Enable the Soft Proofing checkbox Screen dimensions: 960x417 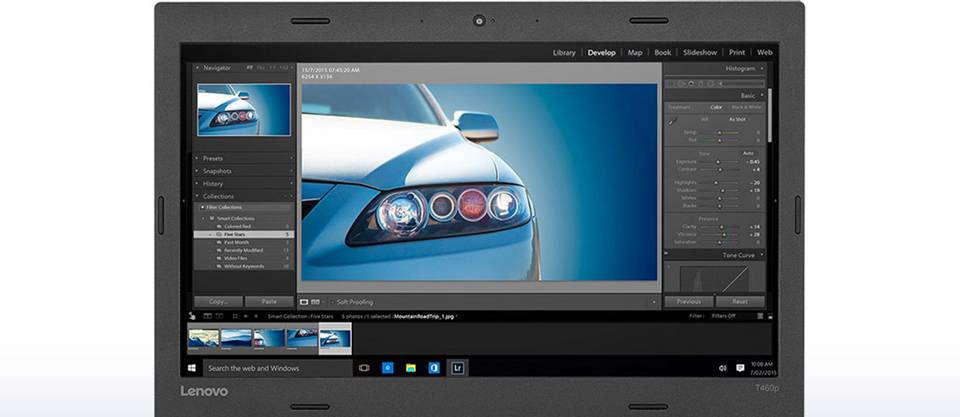click(x=331, y=301)
